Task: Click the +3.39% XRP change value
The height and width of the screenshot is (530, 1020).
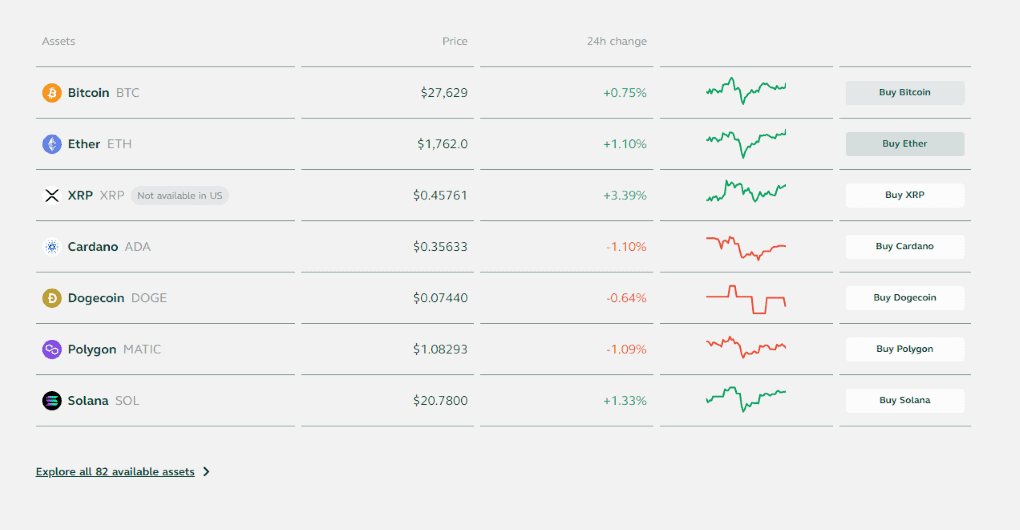Action: 624,195
